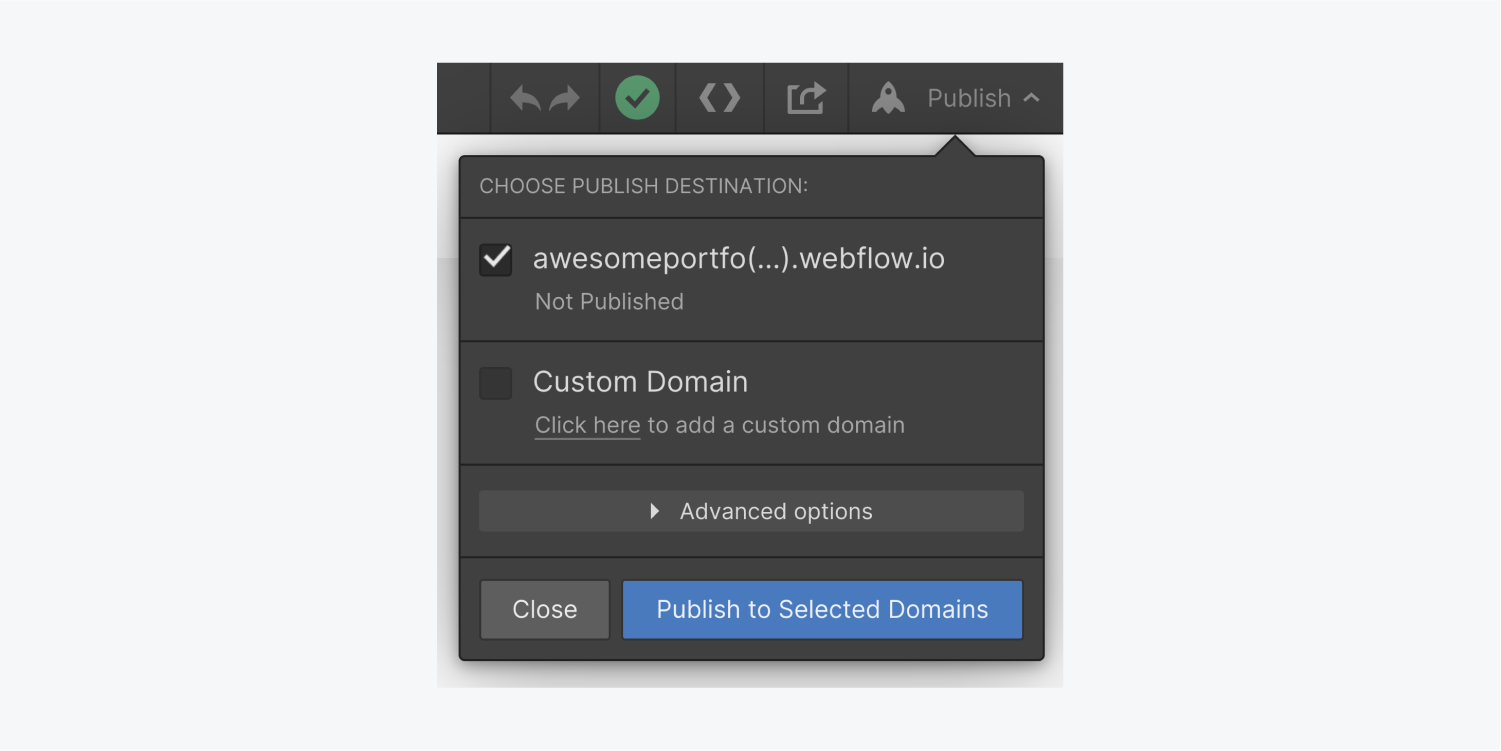Follow the Click here link to add a custom domain
Screen dimensions: 1501x751
(x=586, y=424)
